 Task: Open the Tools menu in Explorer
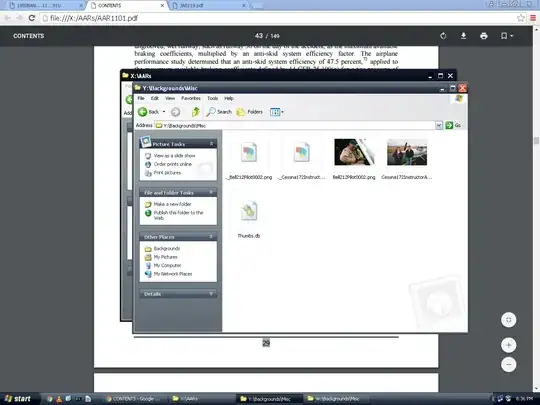pyautogui.click(x=212, y=98)
